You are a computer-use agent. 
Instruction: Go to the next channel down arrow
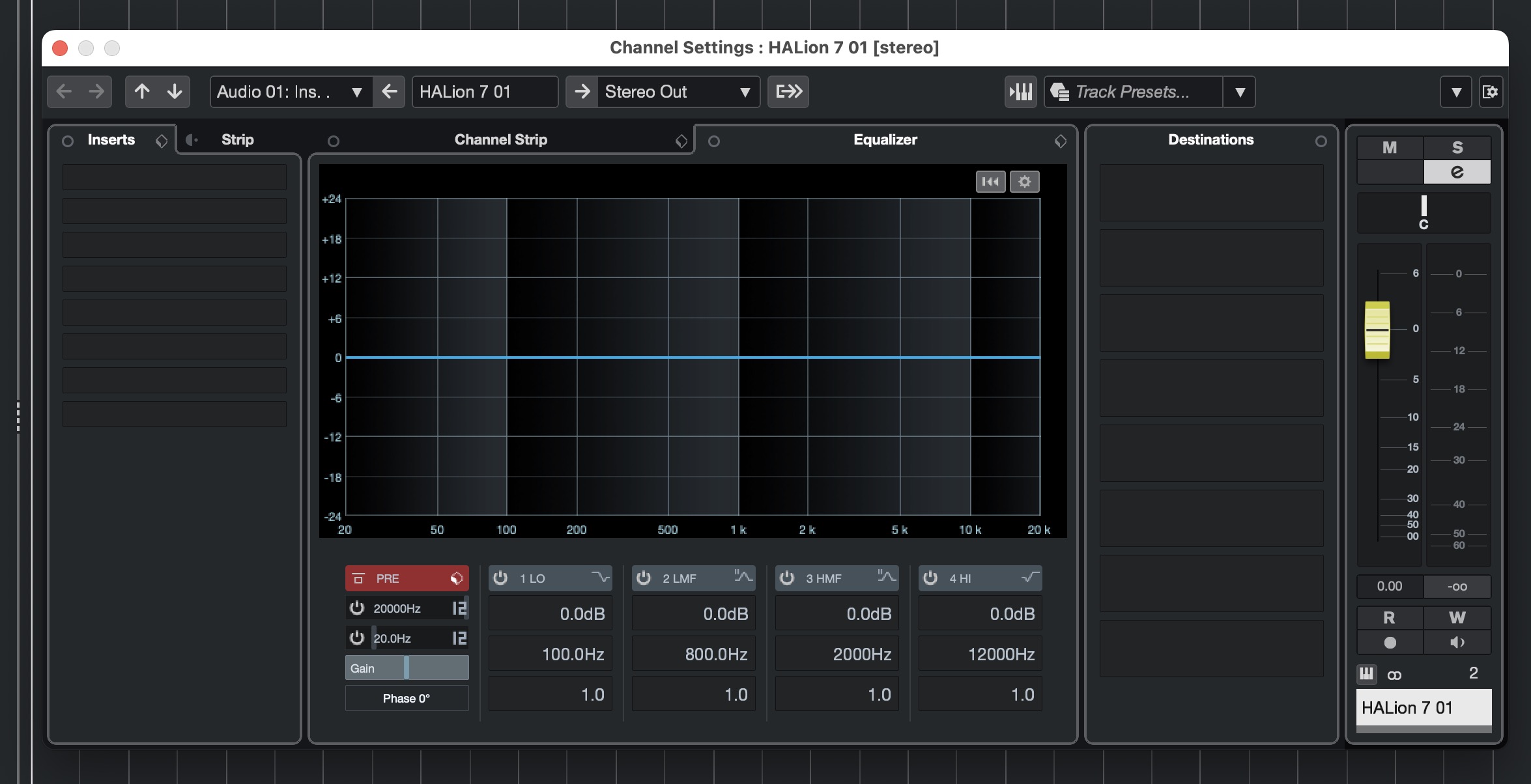tap(174, 92)
